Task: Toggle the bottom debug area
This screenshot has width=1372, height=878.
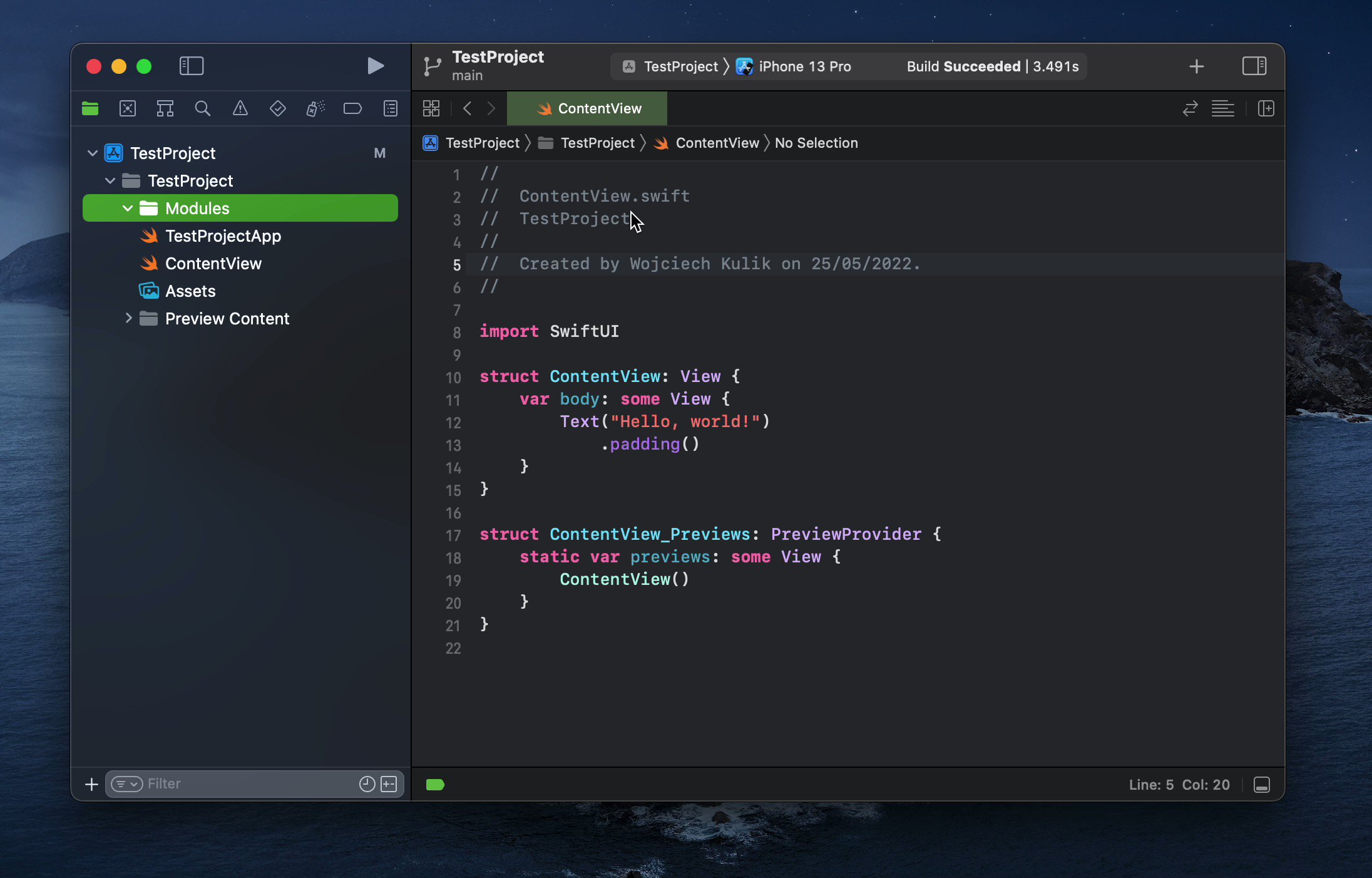Action: [x=1262, y=785]
